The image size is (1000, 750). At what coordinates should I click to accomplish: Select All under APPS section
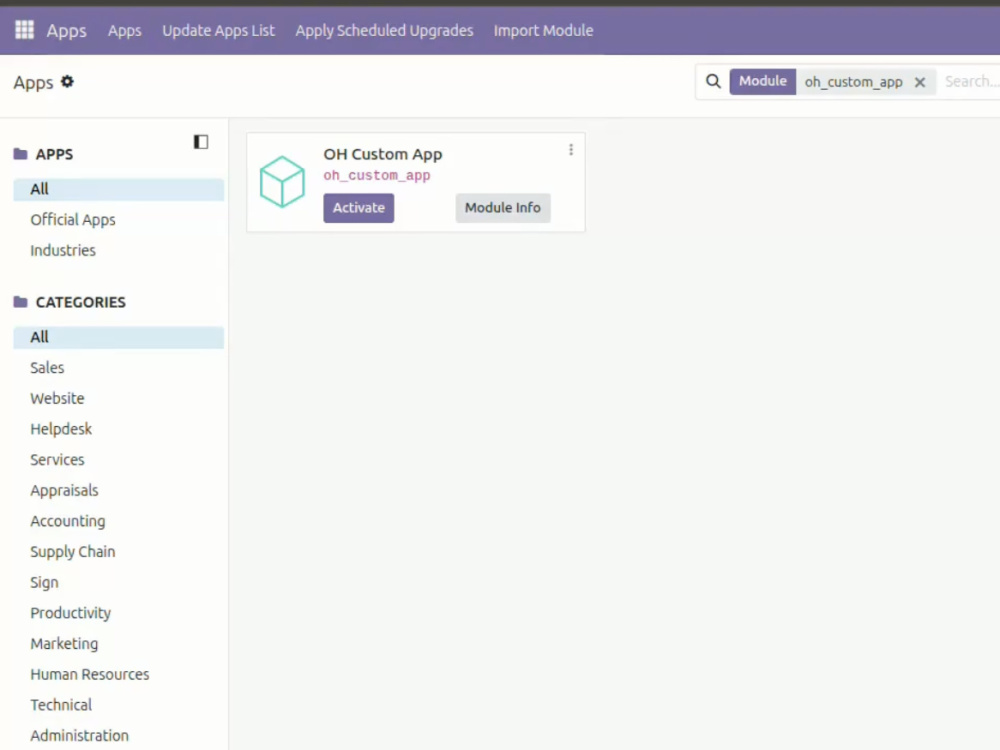click(119, 189)
